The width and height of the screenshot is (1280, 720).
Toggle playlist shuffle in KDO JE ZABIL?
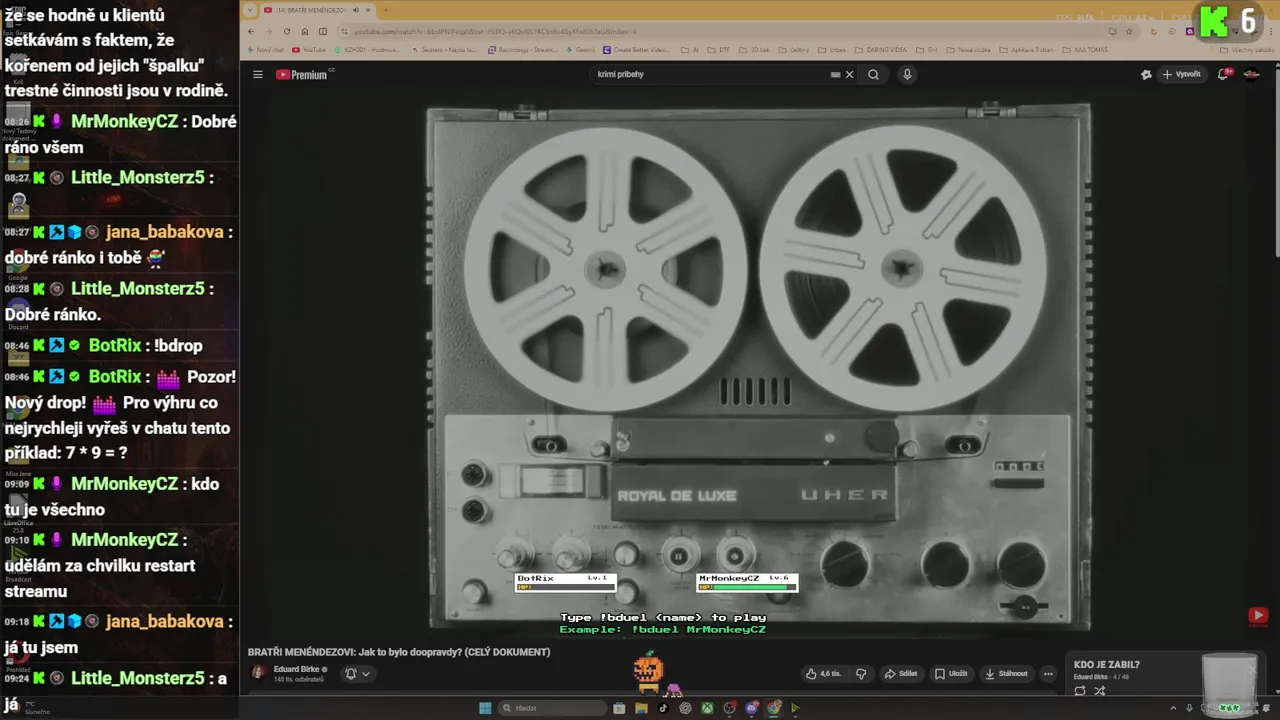coord(1100,691)
